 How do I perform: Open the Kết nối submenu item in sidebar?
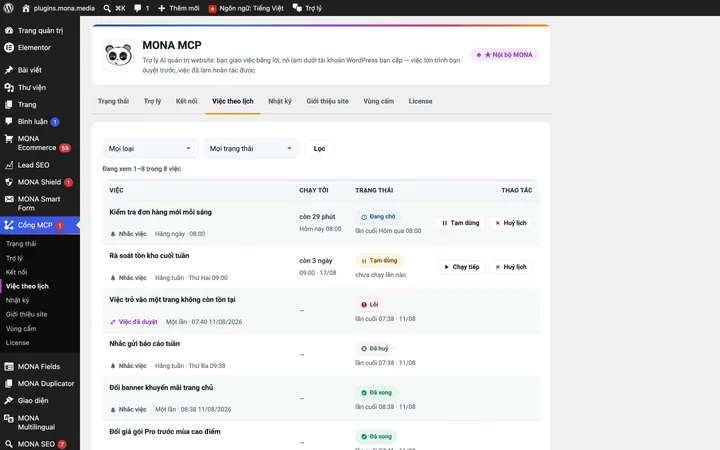(x=17, y=272)
